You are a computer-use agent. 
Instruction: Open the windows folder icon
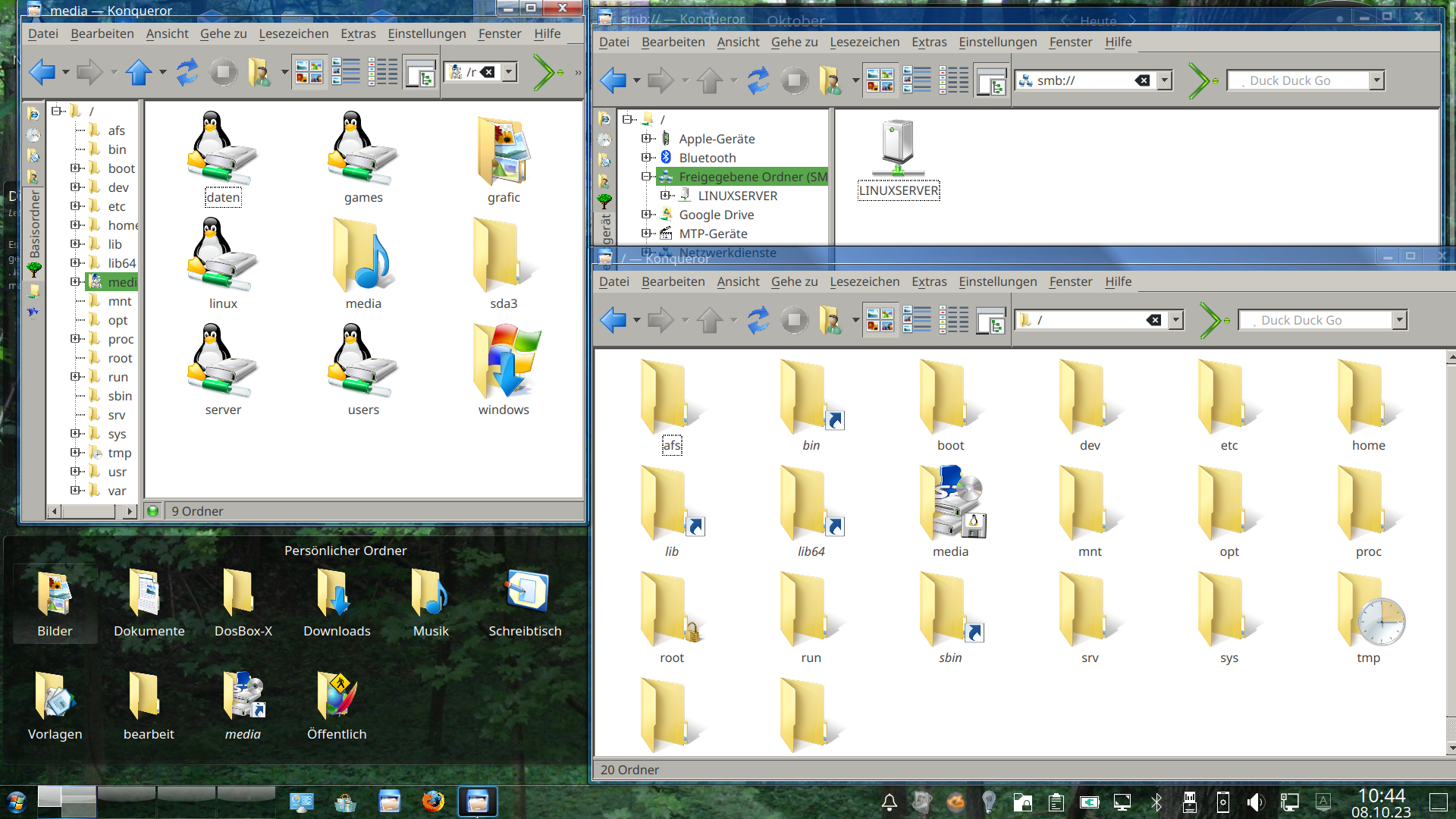(504, 371)
